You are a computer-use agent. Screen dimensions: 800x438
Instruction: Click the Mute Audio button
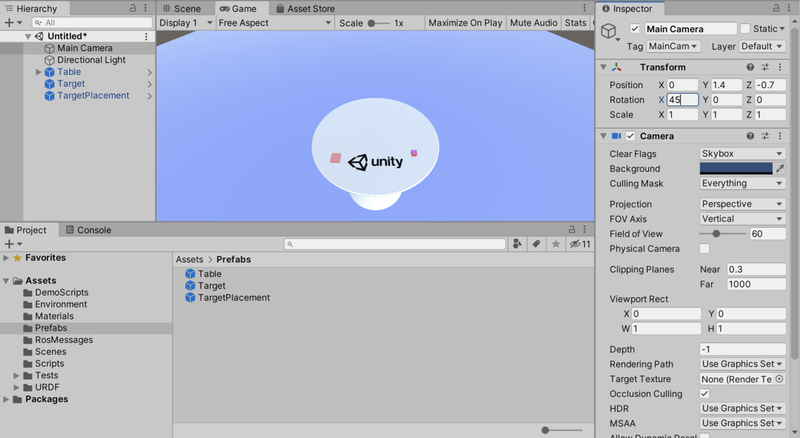(x=534, y=23)
